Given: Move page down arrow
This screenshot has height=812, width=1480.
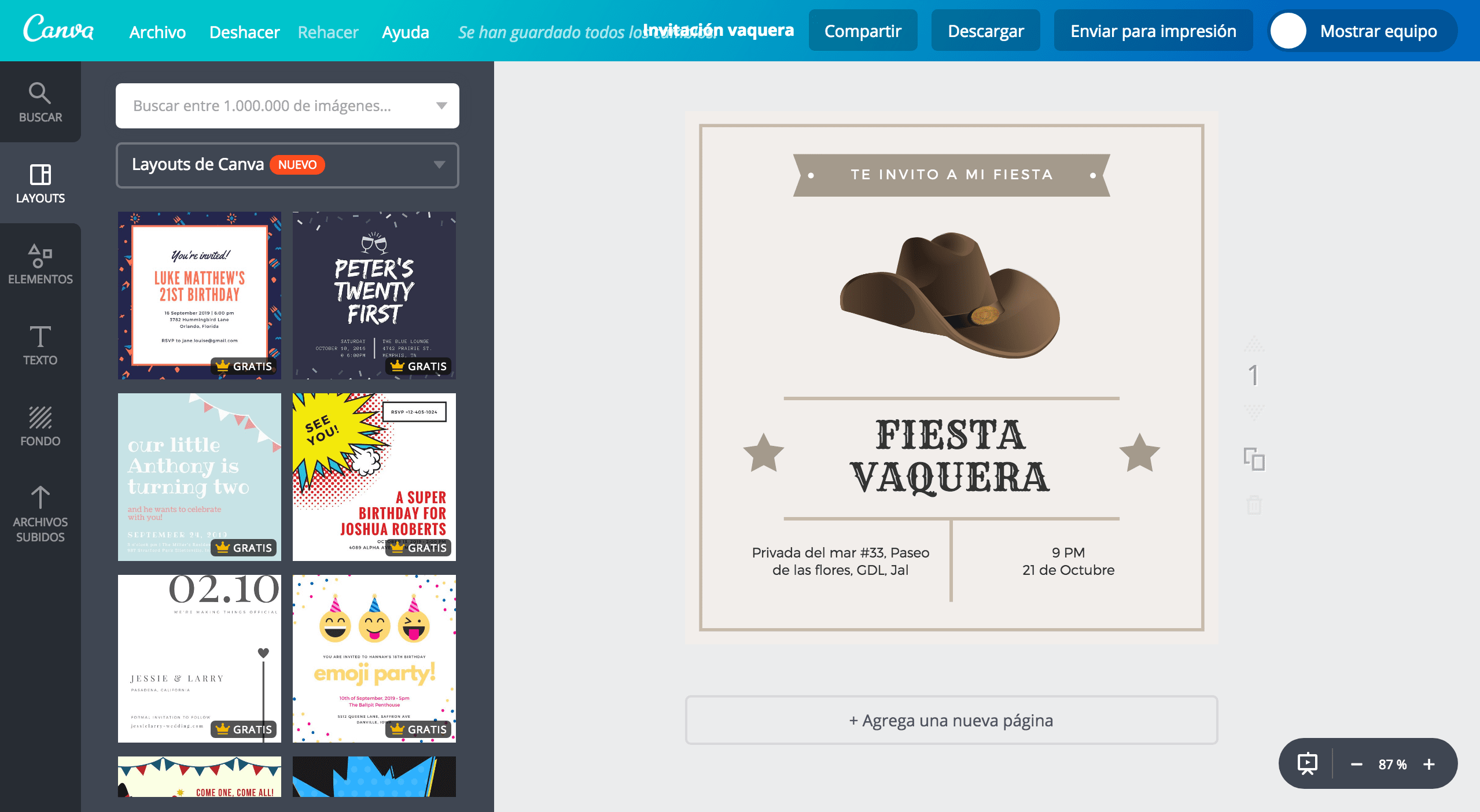Looking at the screenshot, I should 1254,412.
